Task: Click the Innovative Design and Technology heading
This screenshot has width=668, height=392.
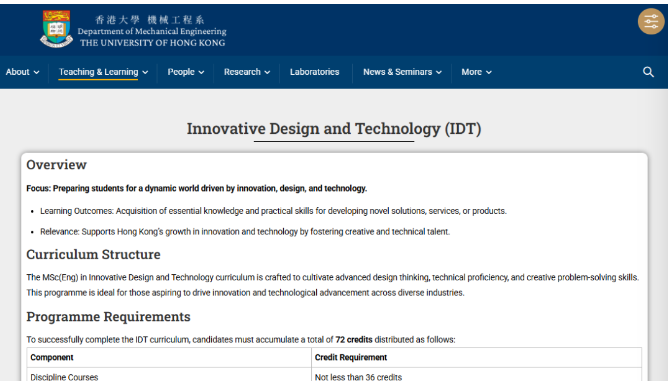Action: pyautogui.click(x=334, y=129)
